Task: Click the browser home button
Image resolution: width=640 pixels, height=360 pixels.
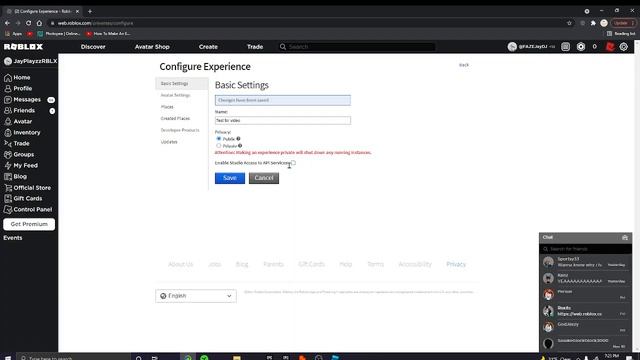Action: pos(39,23)
